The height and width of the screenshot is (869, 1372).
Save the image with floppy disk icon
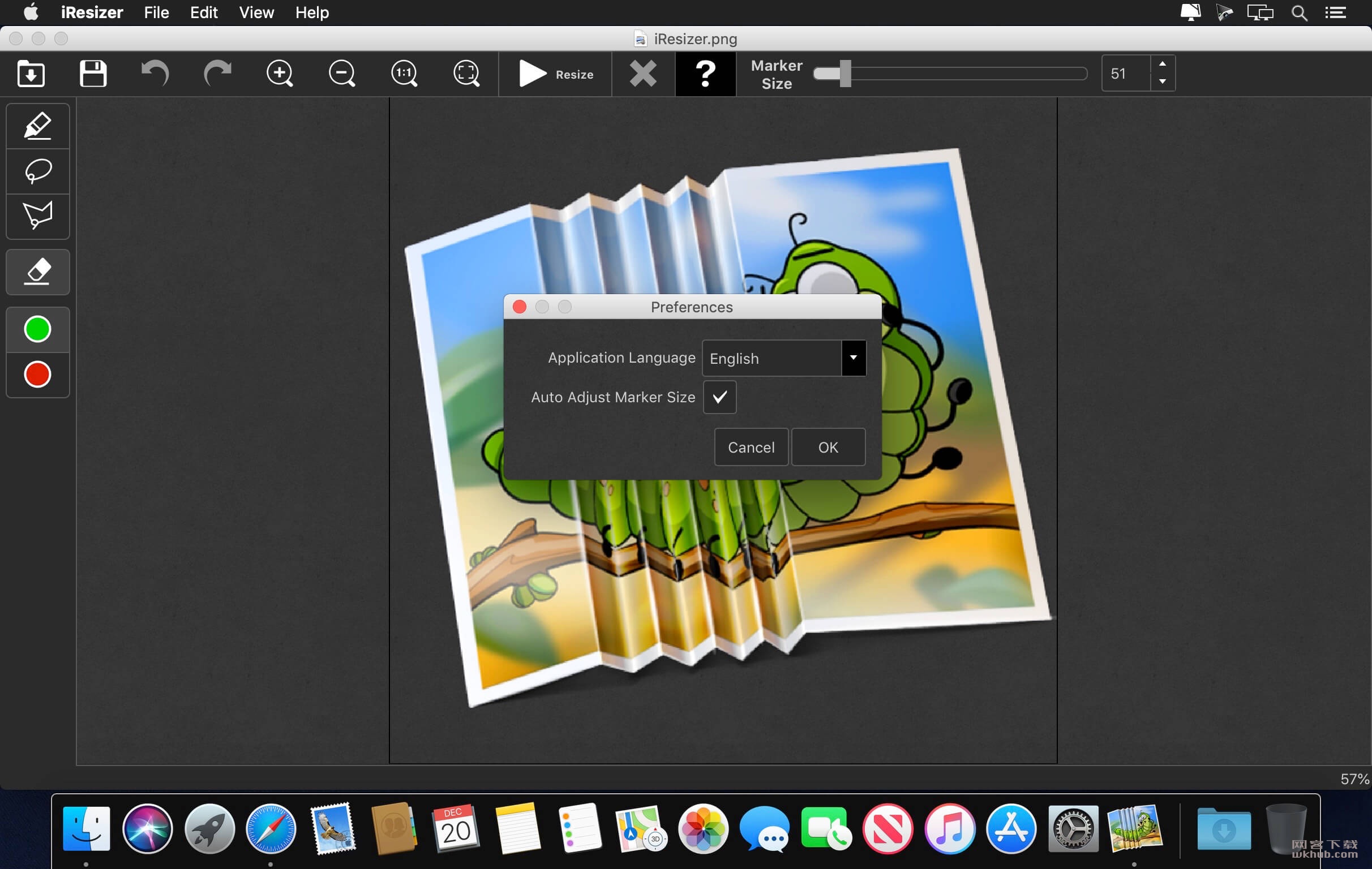[x=93, y=74]
